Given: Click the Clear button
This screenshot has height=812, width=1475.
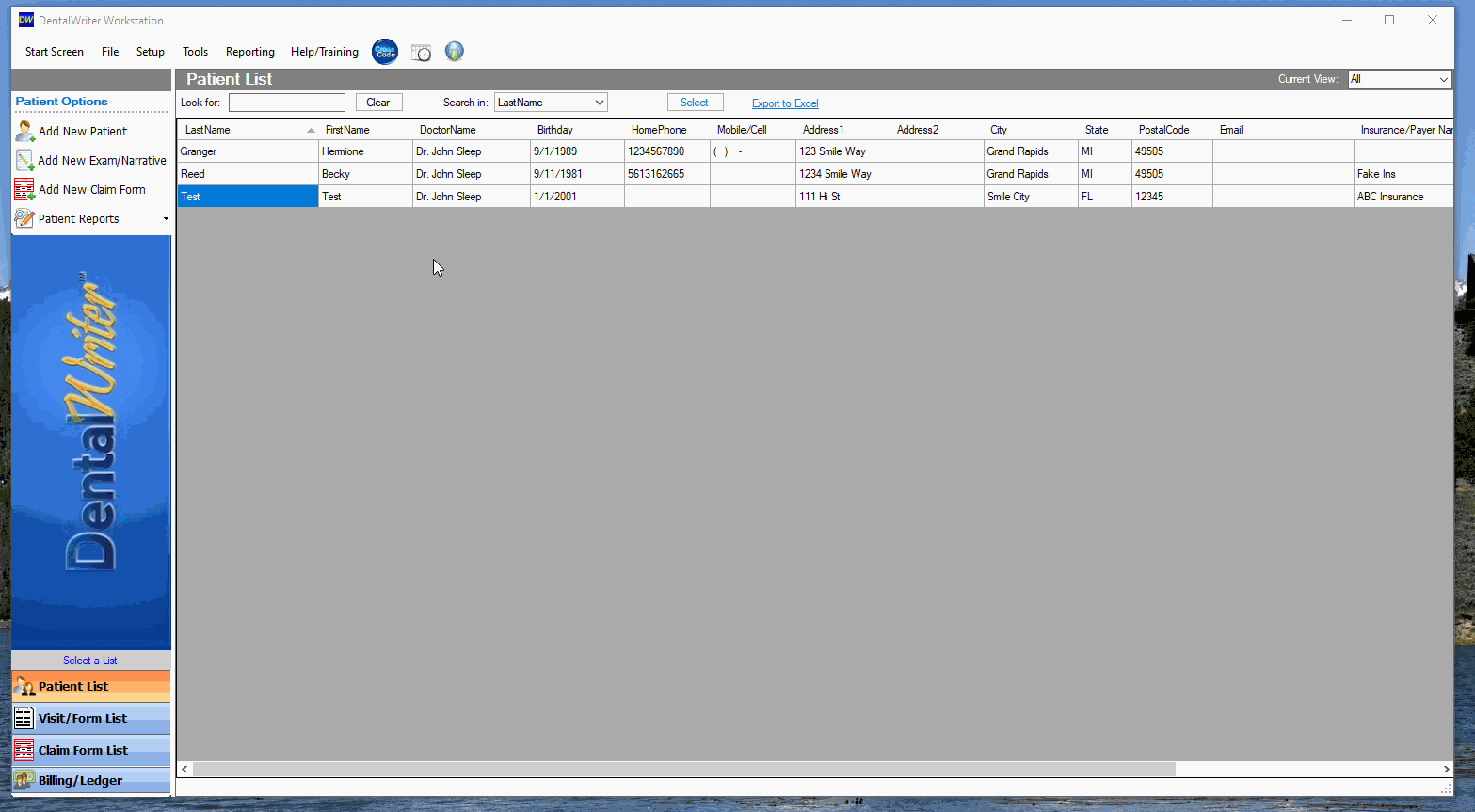Looking at the screenshot, I should coord(378,103).
